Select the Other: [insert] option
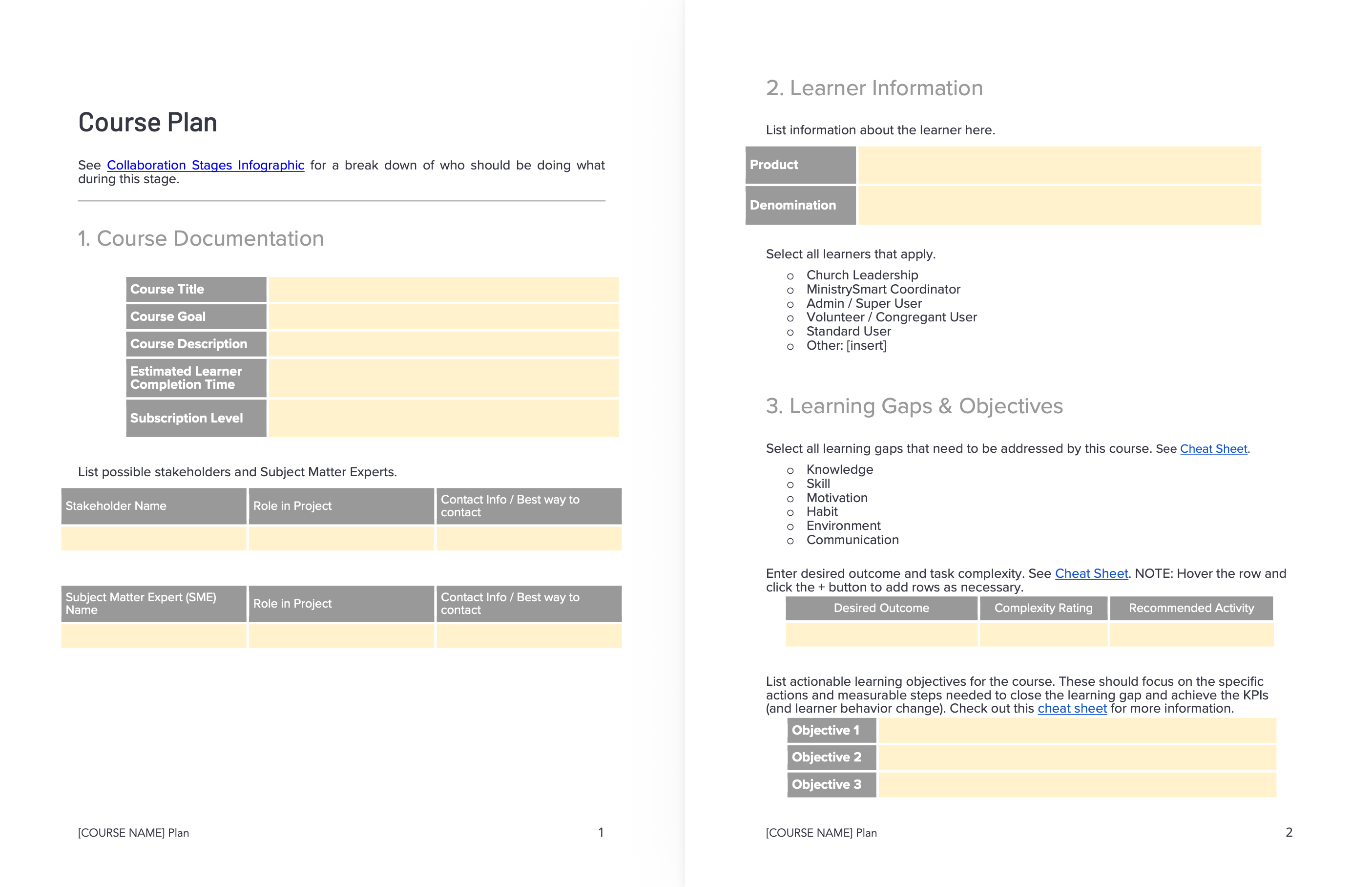 (x=846, y=346)
